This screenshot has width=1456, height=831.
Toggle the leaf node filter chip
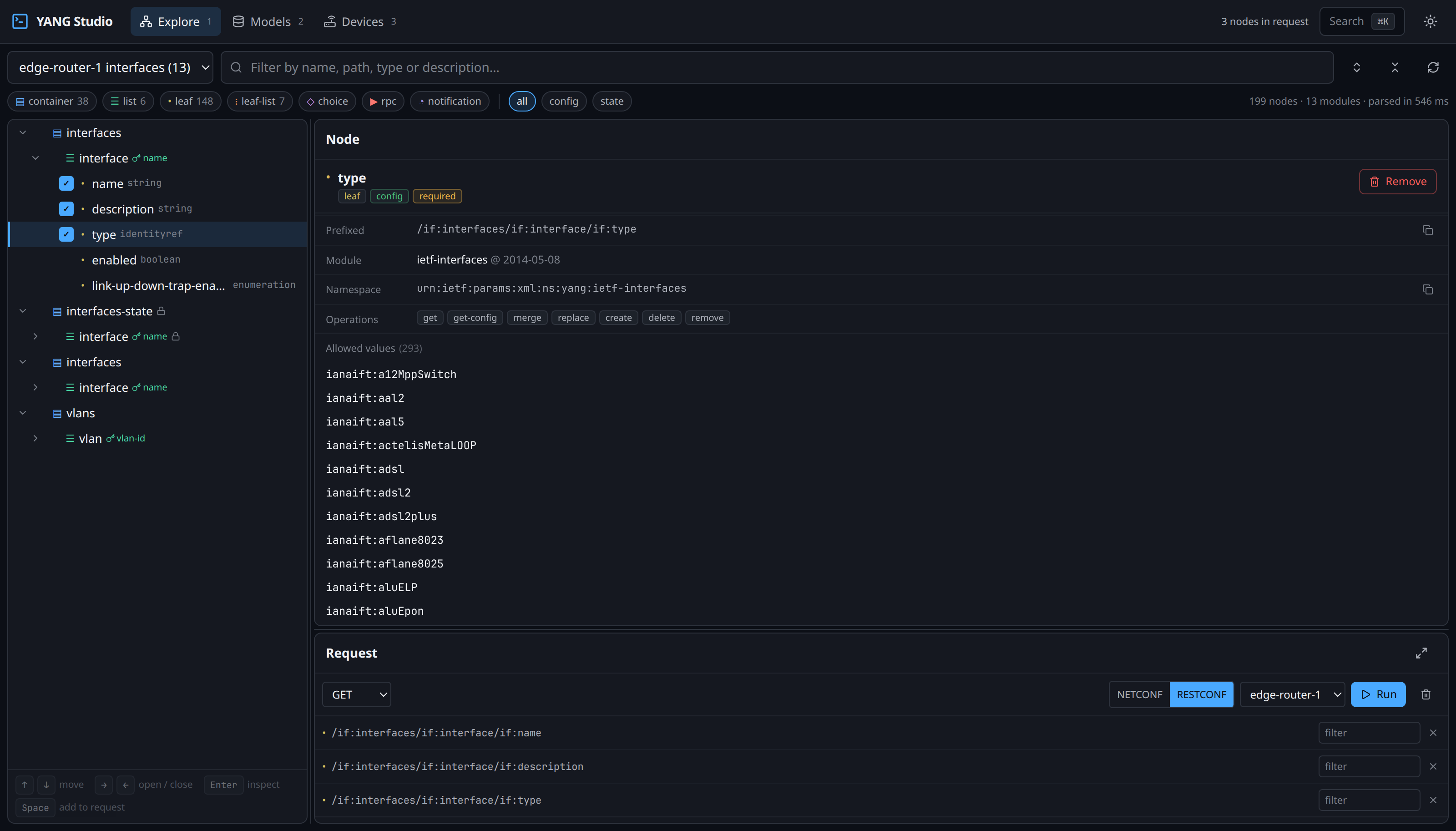(191, 101)
